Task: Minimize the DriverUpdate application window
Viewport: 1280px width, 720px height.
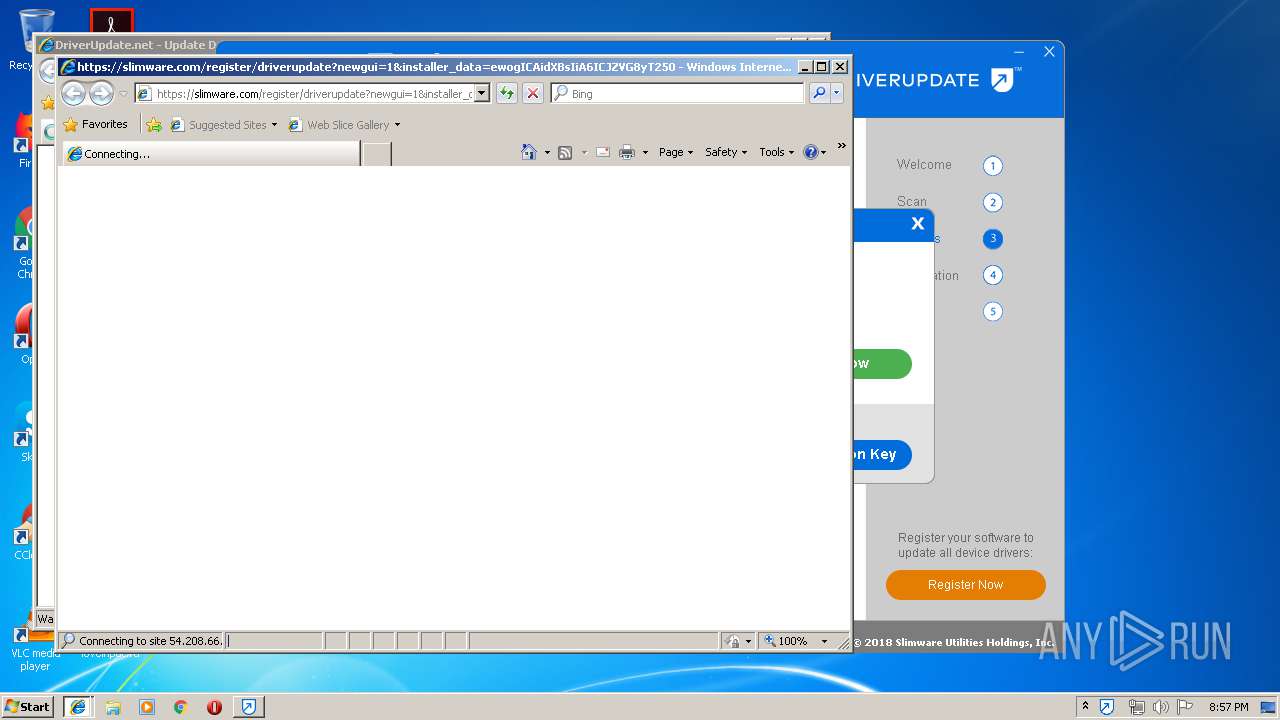Action: pos(1019,52)
